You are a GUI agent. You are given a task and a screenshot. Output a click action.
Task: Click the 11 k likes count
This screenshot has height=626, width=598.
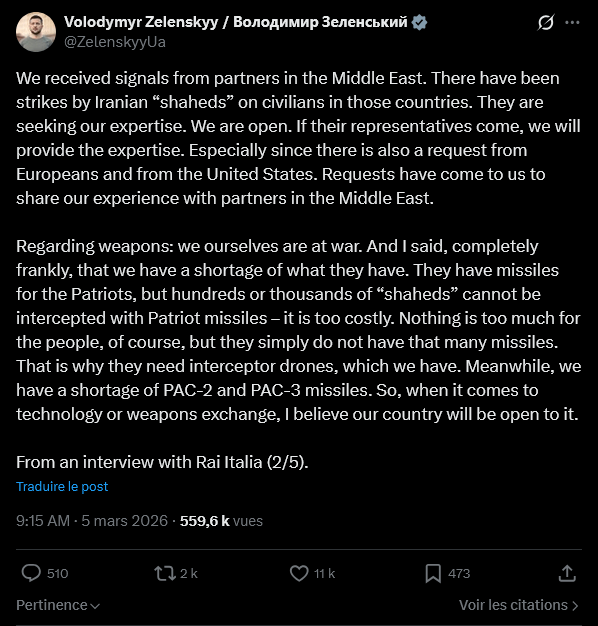[324, 573]
